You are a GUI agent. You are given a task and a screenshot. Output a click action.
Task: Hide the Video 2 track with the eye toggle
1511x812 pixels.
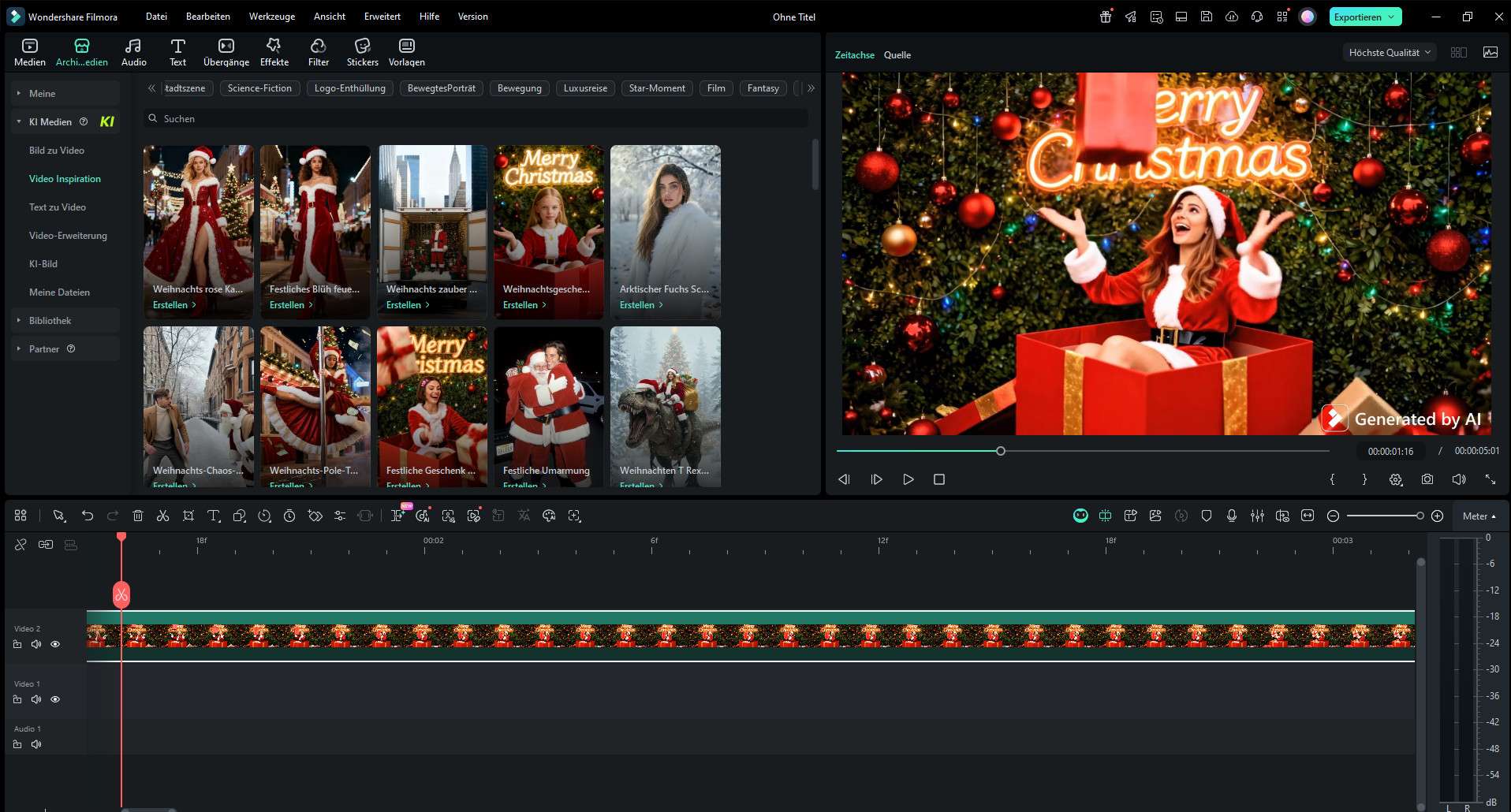[x=55, y=644]
